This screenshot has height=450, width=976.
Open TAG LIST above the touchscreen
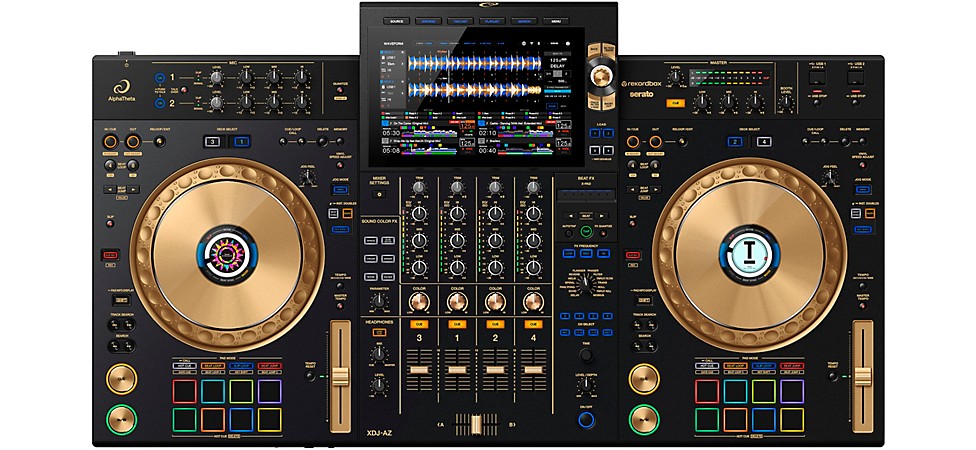click(460, 21)
